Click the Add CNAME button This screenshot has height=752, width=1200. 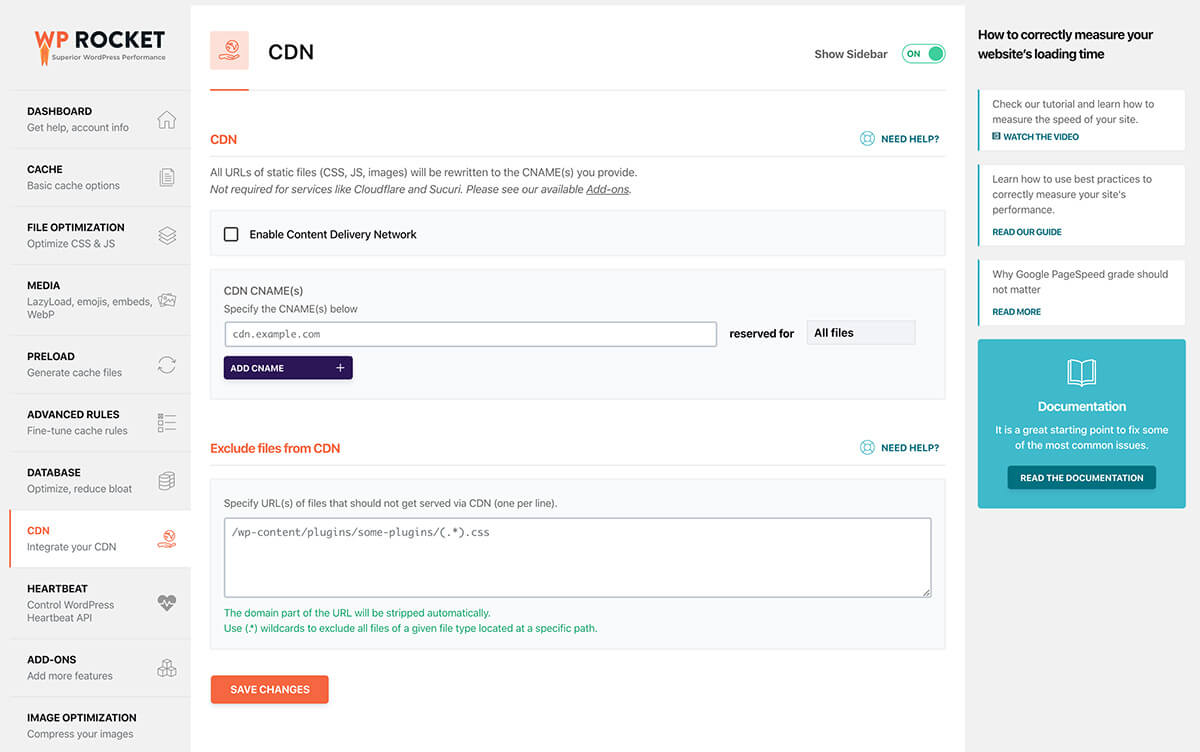[x=288, y=368]
